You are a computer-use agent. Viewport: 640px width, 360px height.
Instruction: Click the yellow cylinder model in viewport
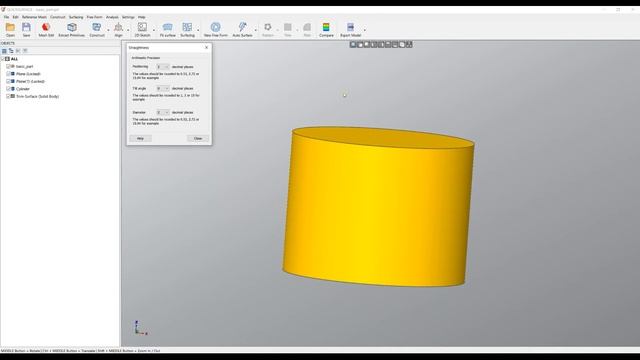coord(378,207)
